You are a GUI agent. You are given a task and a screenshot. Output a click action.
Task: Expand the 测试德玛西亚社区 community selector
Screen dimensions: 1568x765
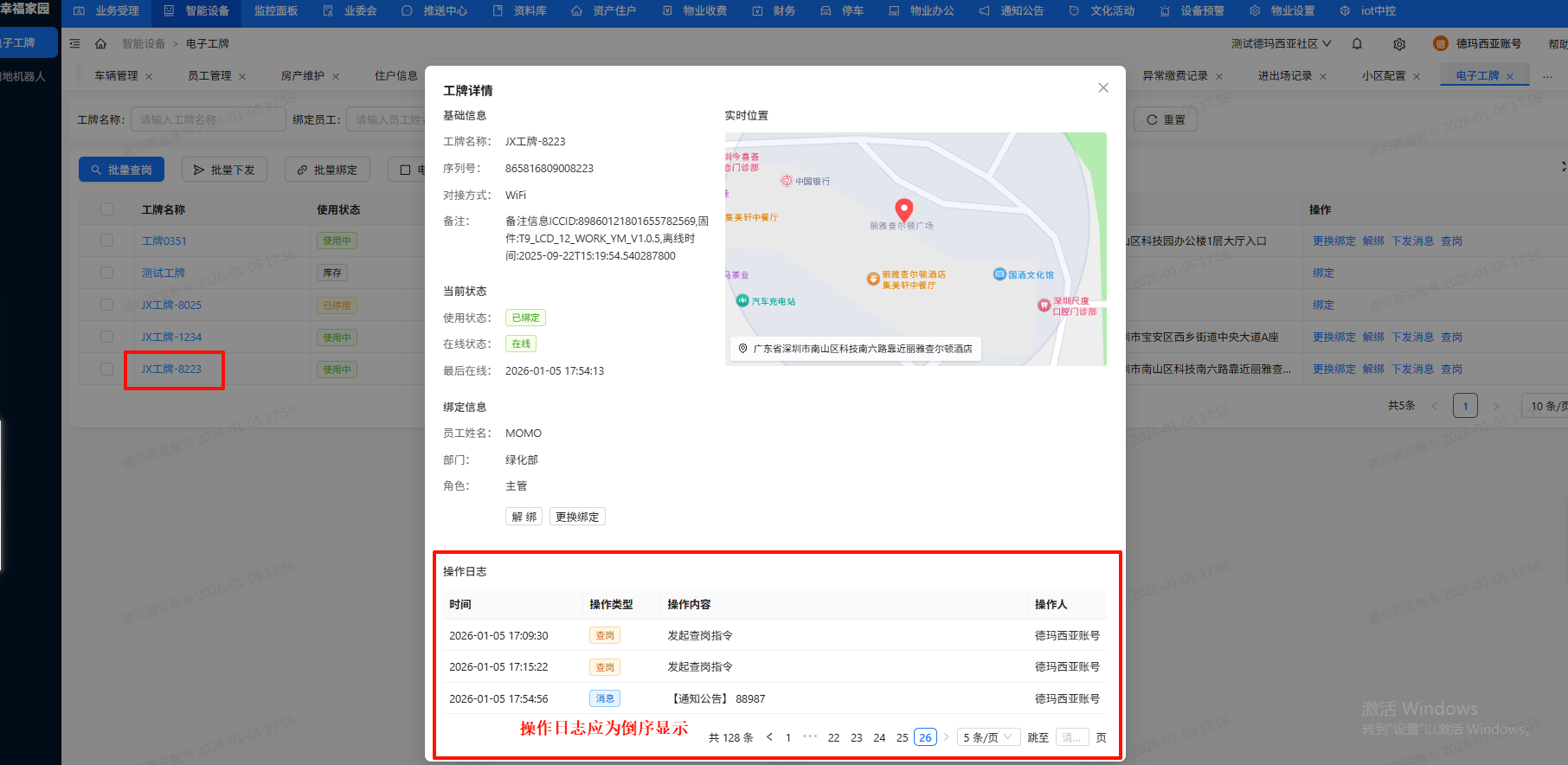click(1282, 43)
